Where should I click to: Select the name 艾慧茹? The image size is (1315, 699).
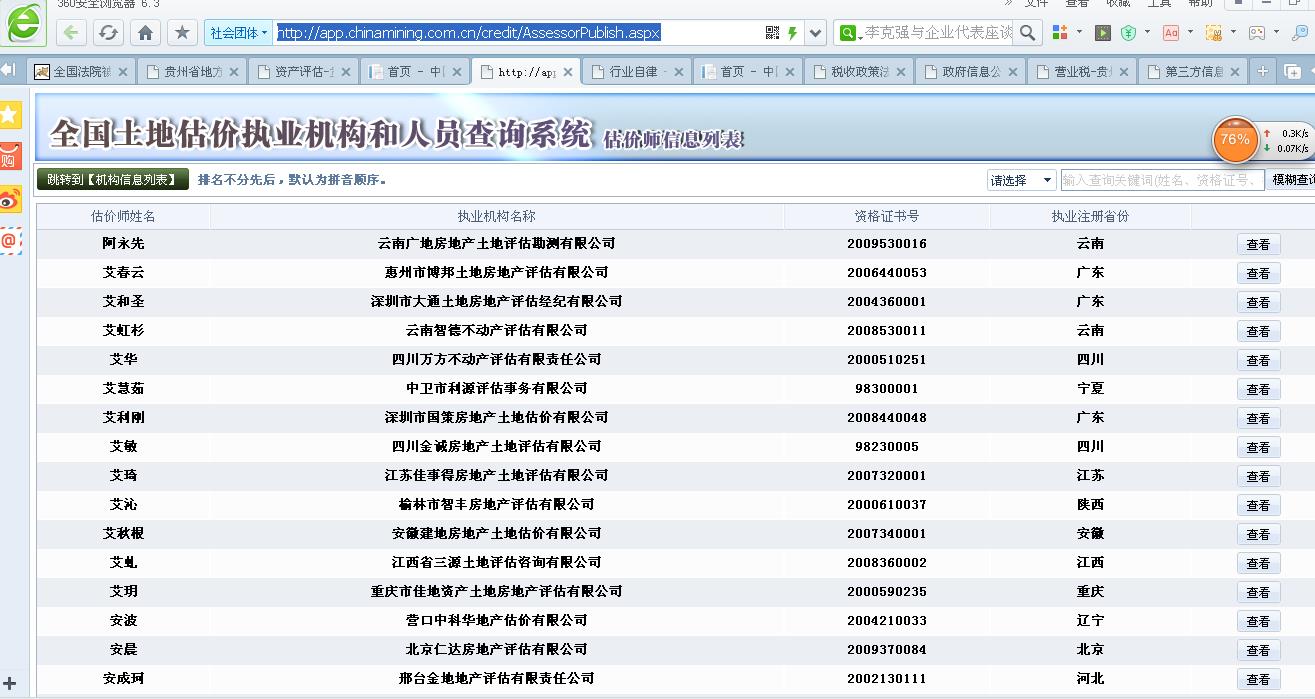point(123,388)
